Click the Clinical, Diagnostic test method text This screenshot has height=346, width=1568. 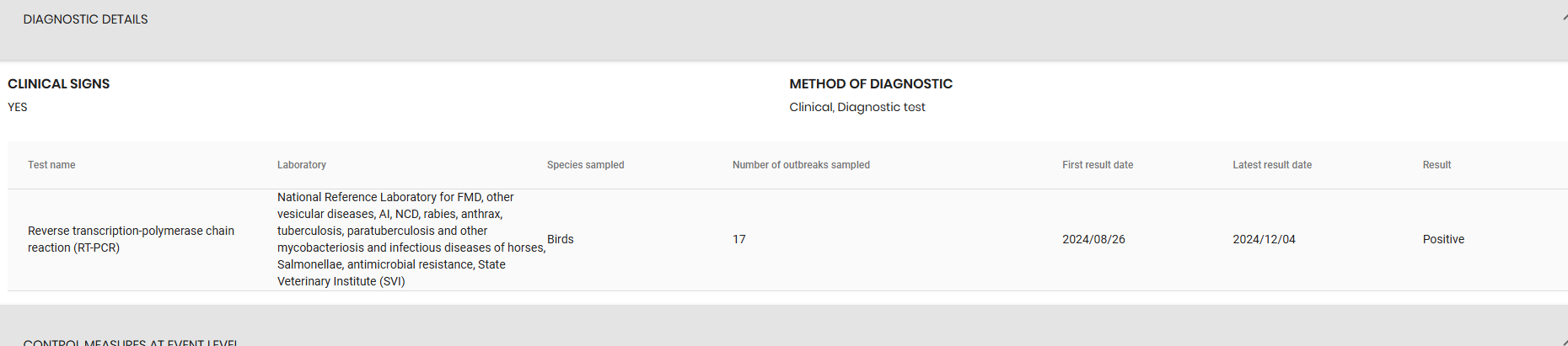[x=856, y=107]
